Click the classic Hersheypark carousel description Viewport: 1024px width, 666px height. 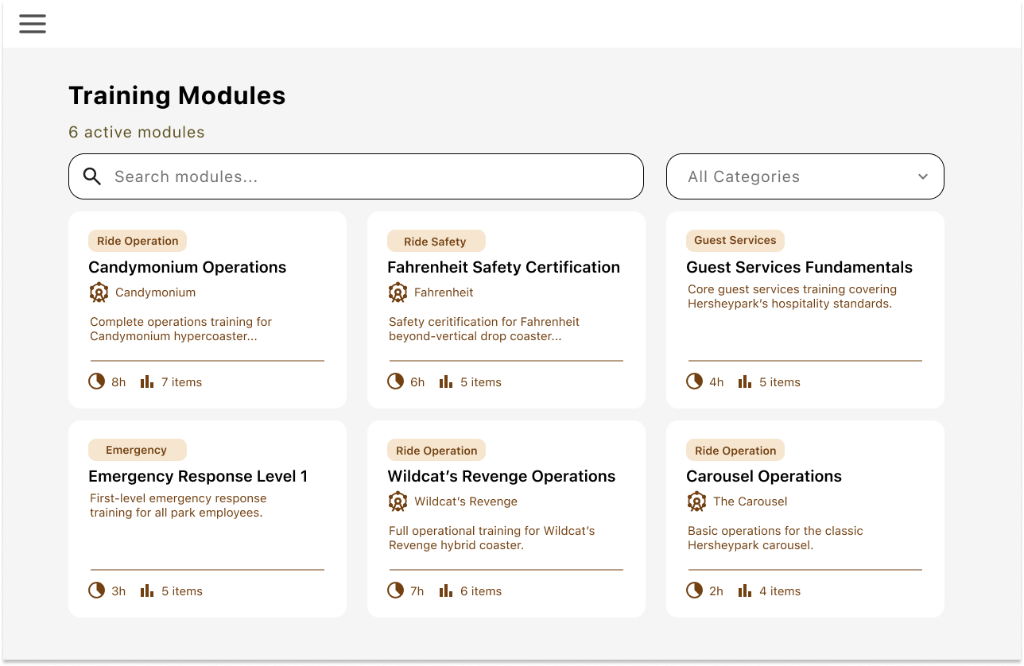[x=775, y=538]
